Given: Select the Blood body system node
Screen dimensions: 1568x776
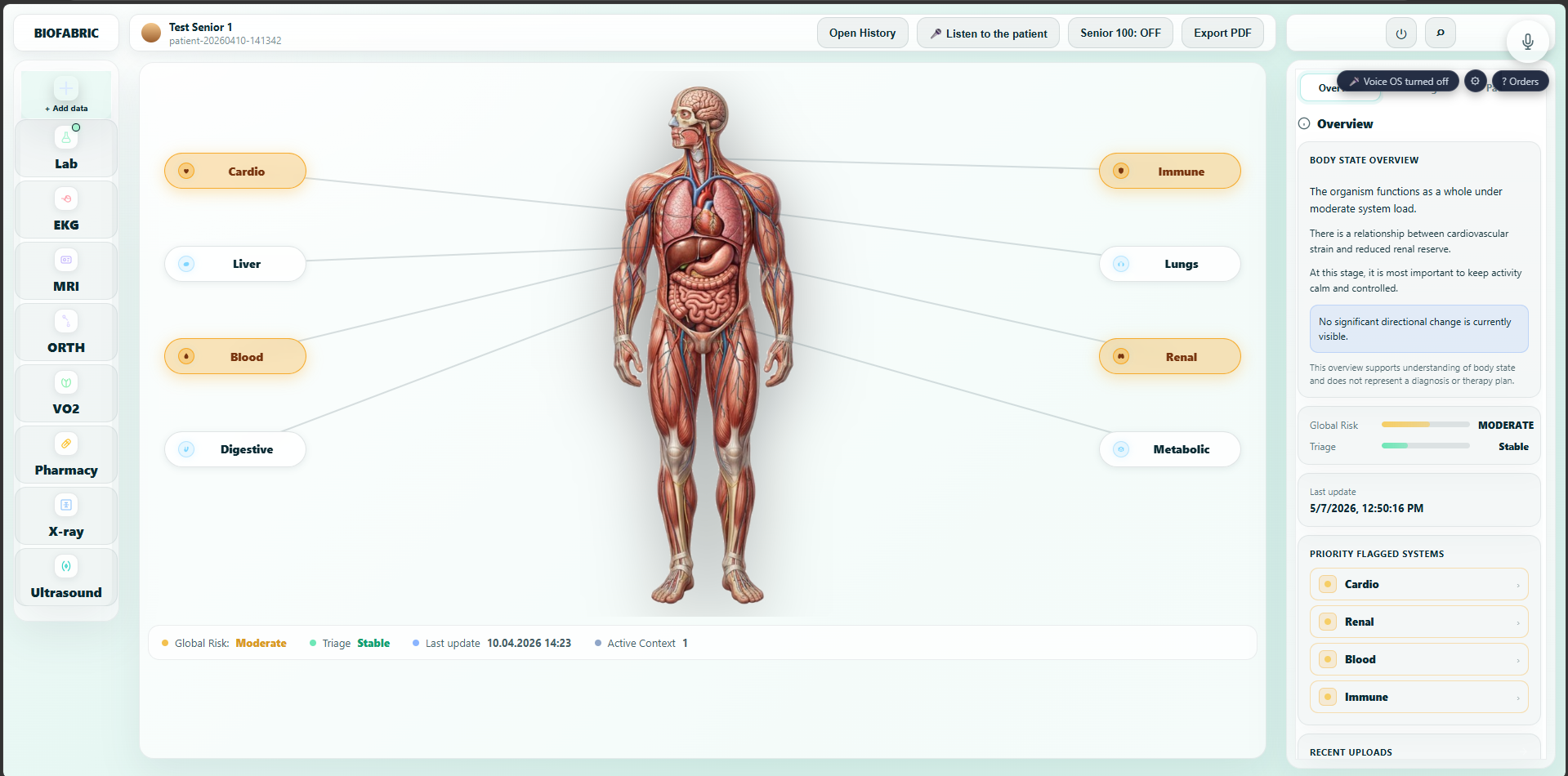Looking at the screenshot, I should pos(235,356).
